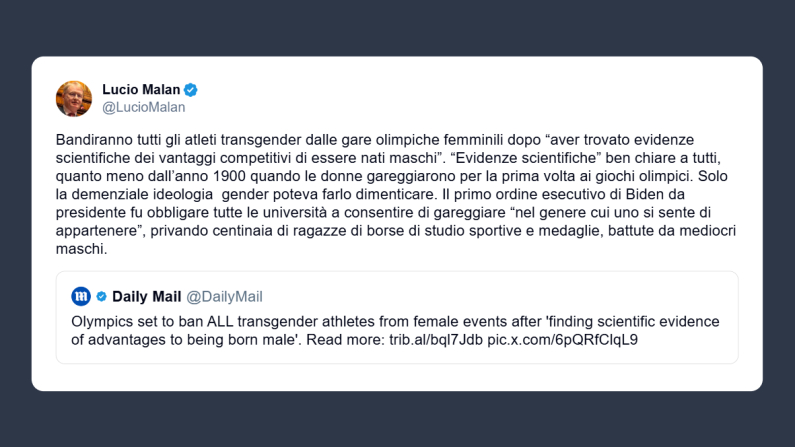Open the Lucio Malan display name
This screenshot has height=447, width=795.
point(140,90)
